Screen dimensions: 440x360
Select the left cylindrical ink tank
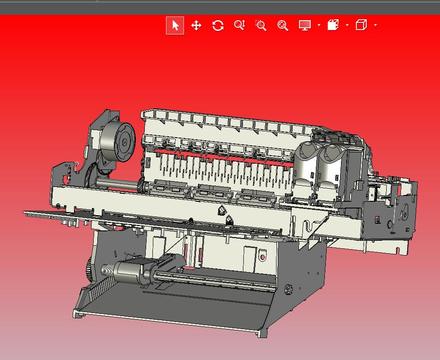[x=306, y=162]
